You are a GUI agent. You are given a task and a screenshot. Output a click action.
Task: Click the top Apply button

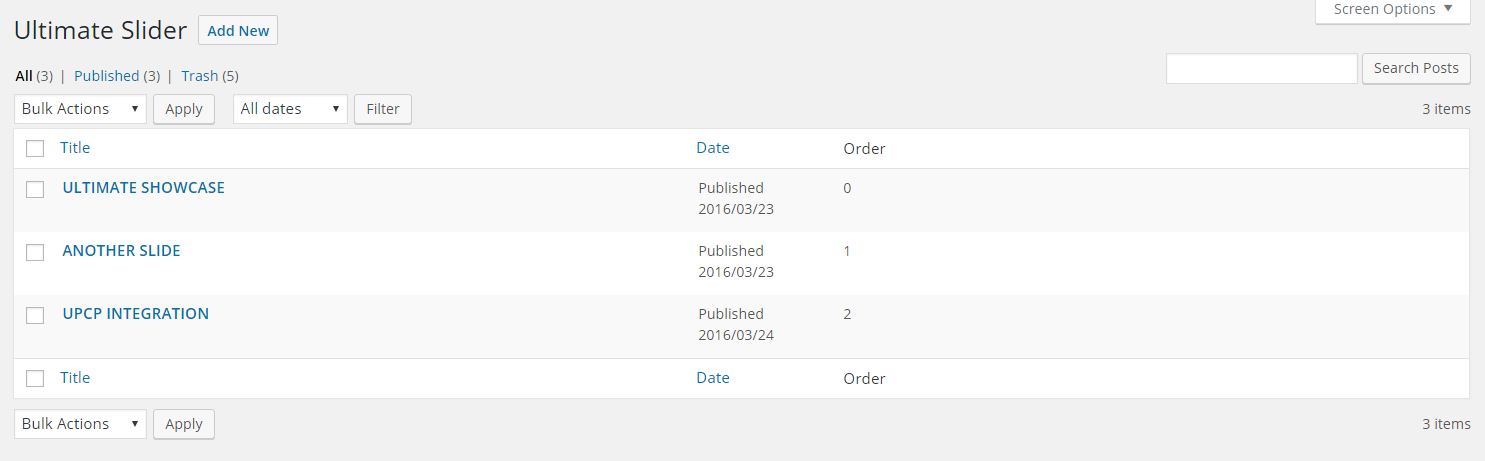(x=184, y=109)
